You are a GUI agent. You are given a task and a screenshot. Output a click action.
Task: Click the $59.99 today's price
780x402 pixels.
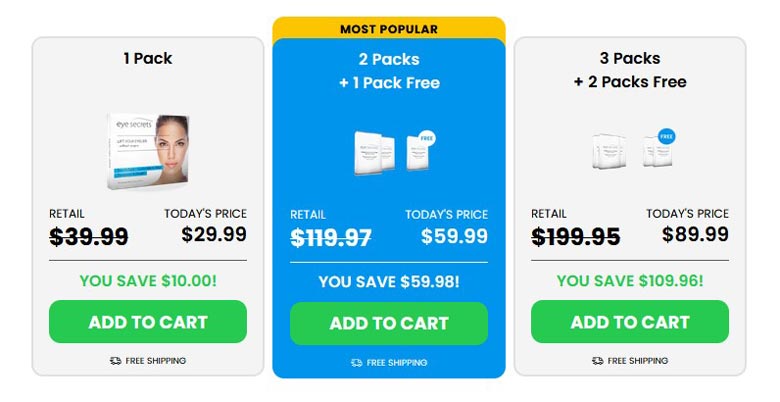pyautogui.click(x=455, y=236)
